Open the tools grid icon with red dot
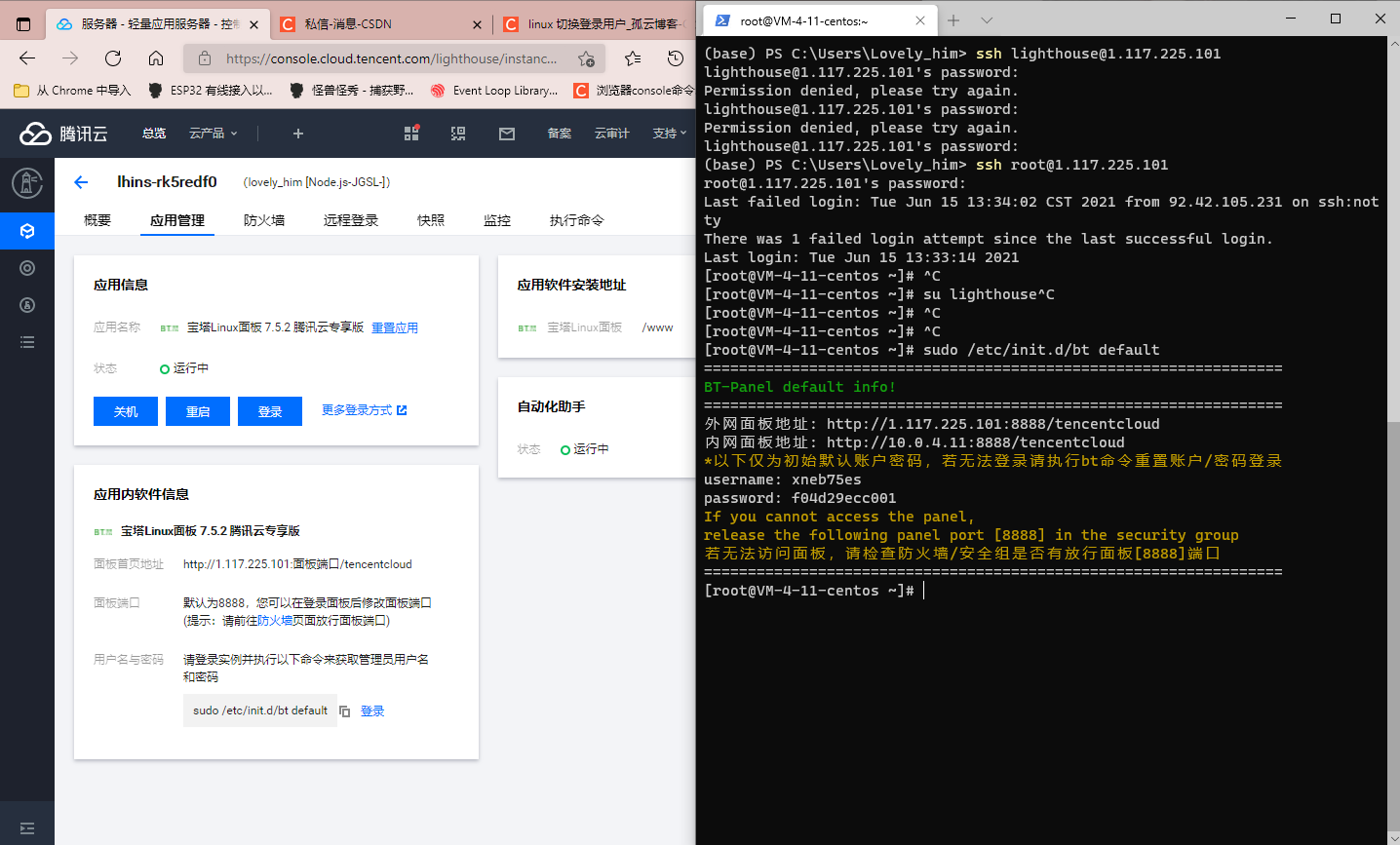 [411, 134]
